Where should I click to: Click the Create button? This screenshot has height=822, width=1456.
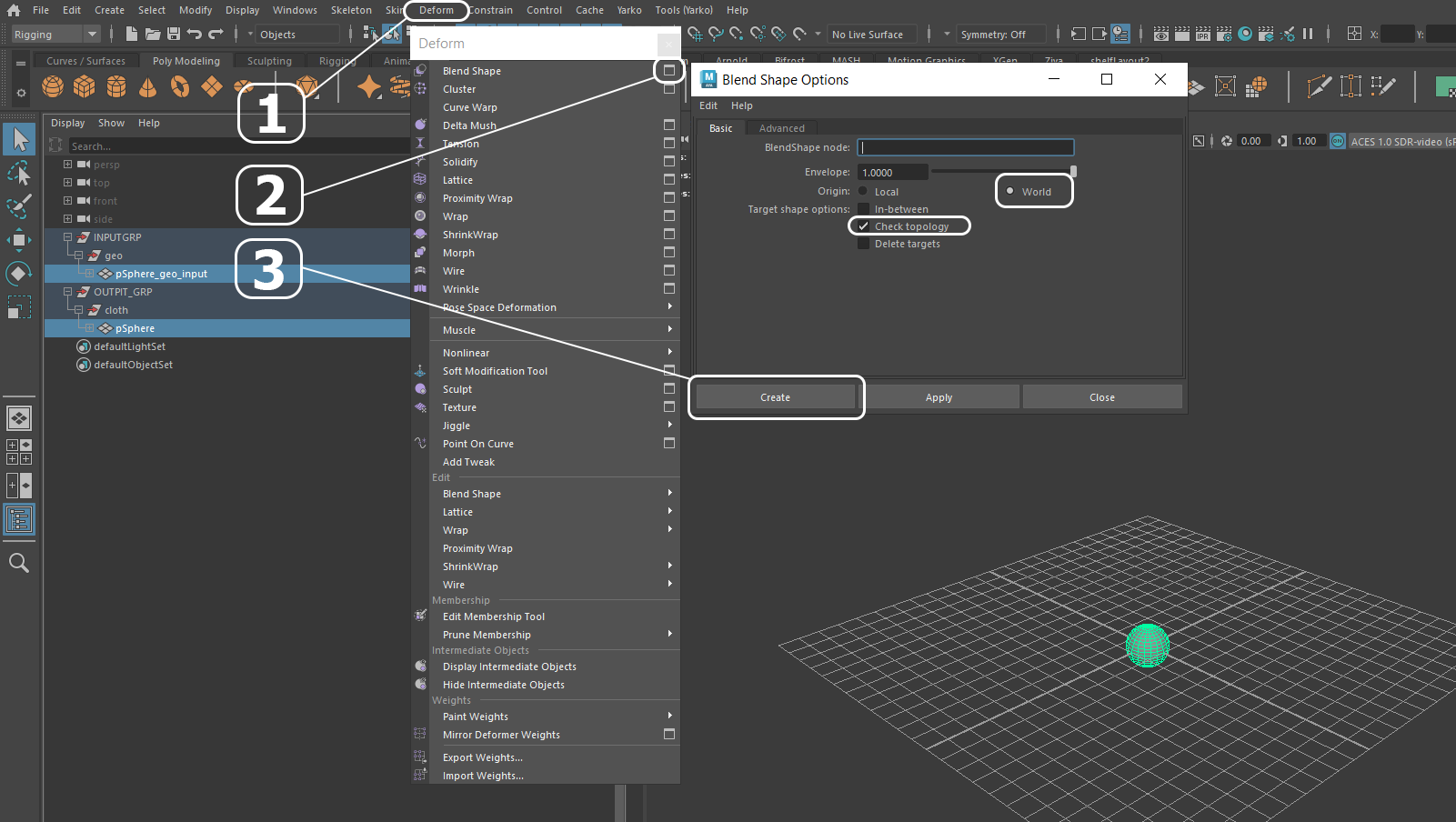(775, 397)
